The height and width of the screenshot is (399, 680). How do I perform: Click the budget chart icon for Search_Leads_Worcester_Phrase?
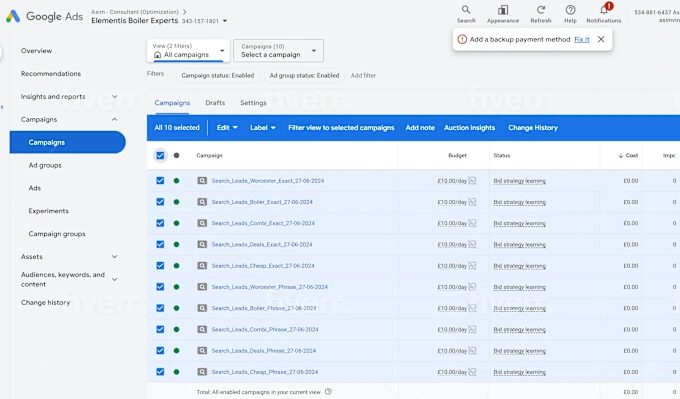[472, 287]
